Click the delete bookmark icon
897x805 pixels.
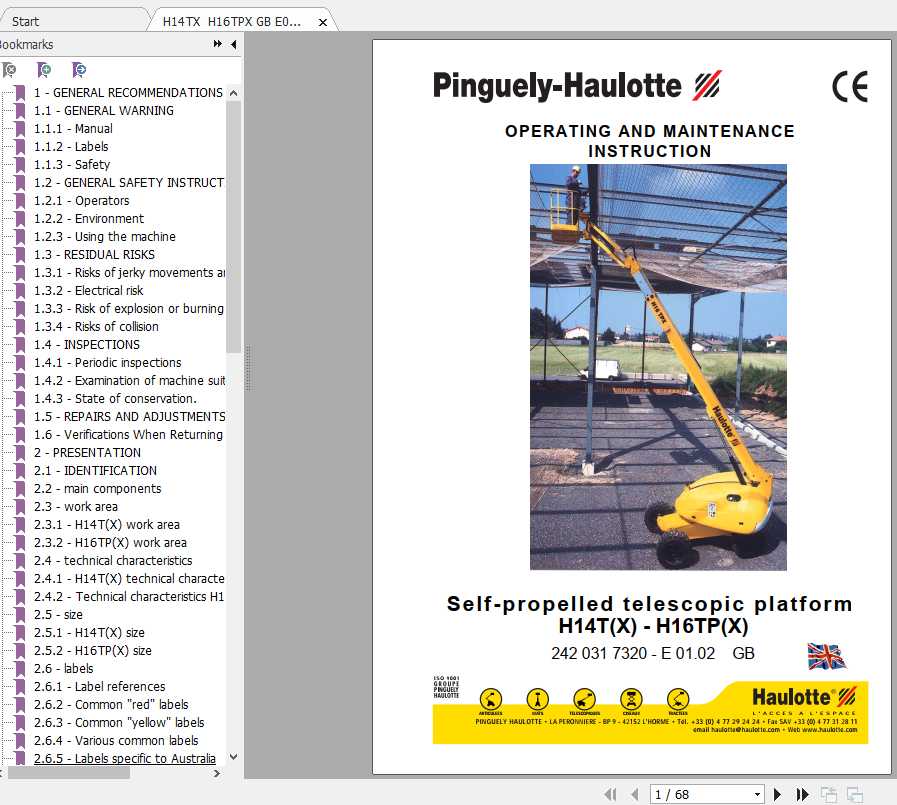11,70
